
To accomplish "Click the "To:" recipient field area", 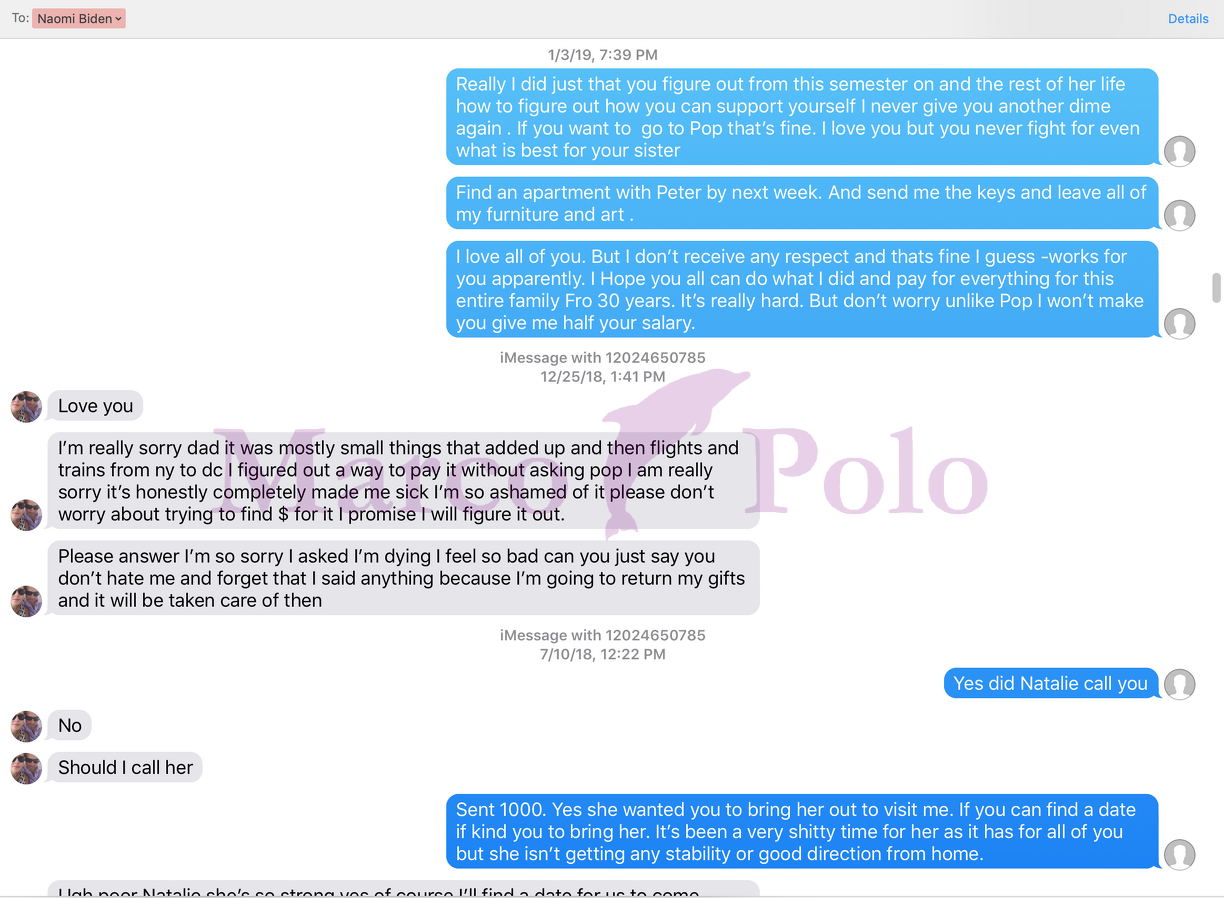I will (x=600, y=19).
